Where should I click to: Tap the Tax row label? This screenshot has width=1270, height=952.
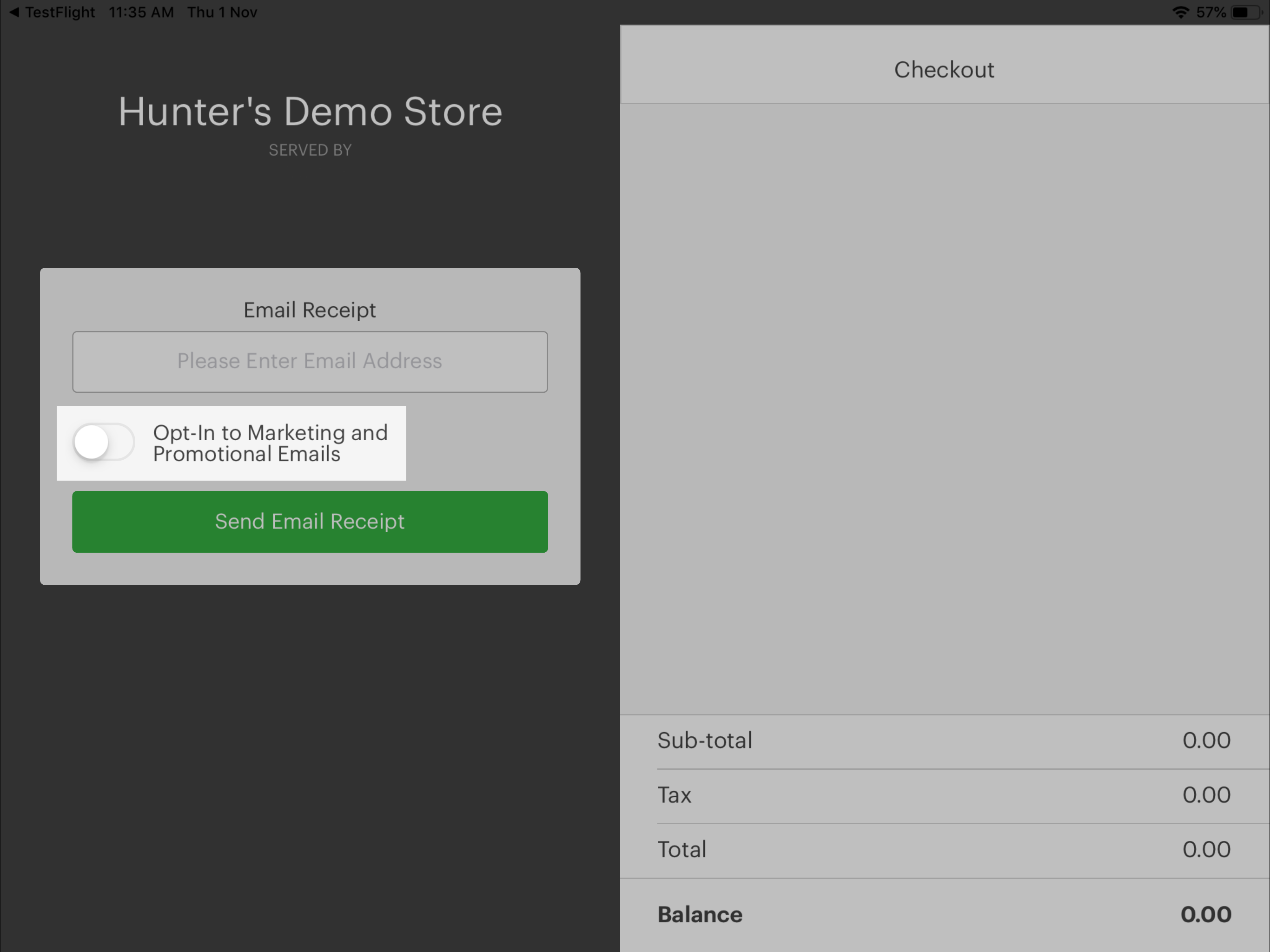pos(674,795)
